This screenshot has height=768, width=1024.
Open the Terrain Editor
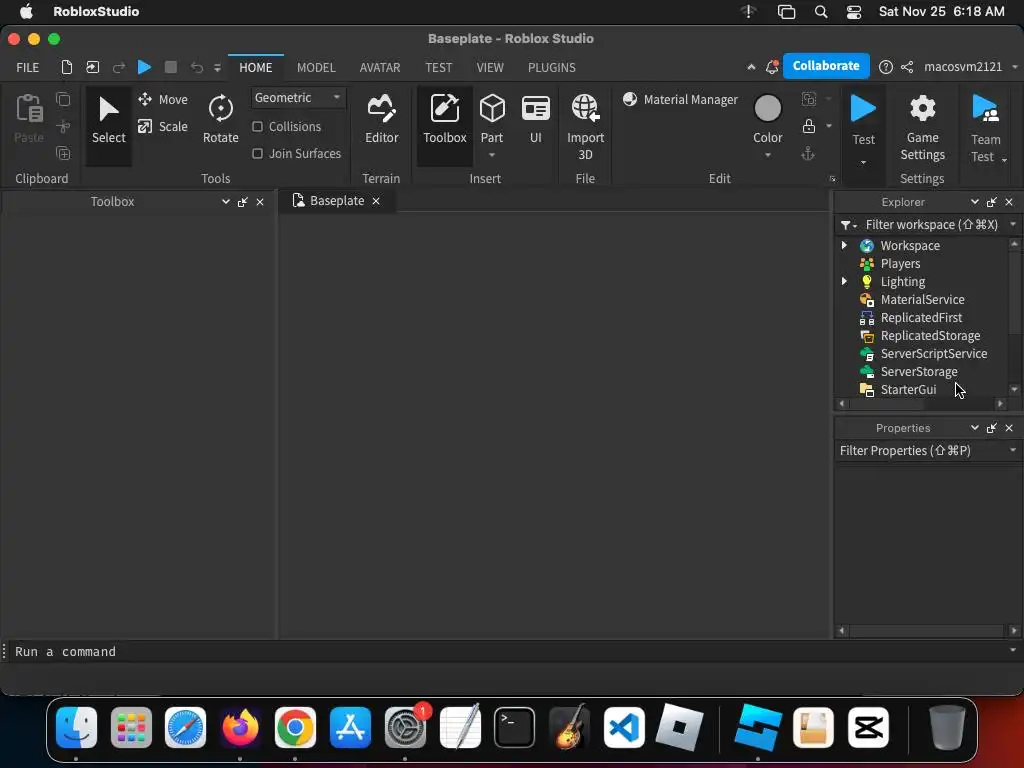tap(381, 119)
